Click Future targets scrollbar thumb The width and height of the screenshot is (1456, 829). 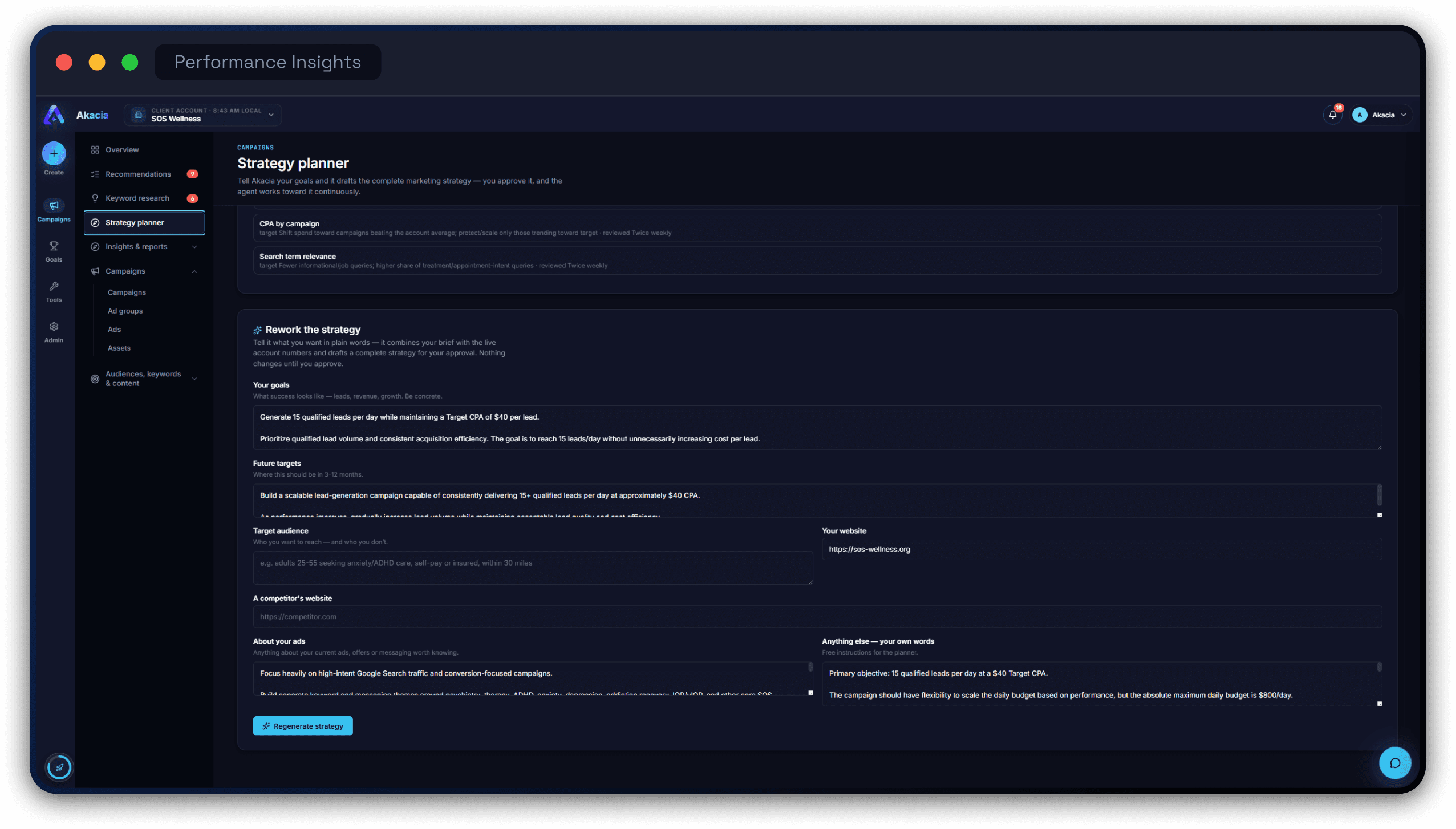point(1379,495)
